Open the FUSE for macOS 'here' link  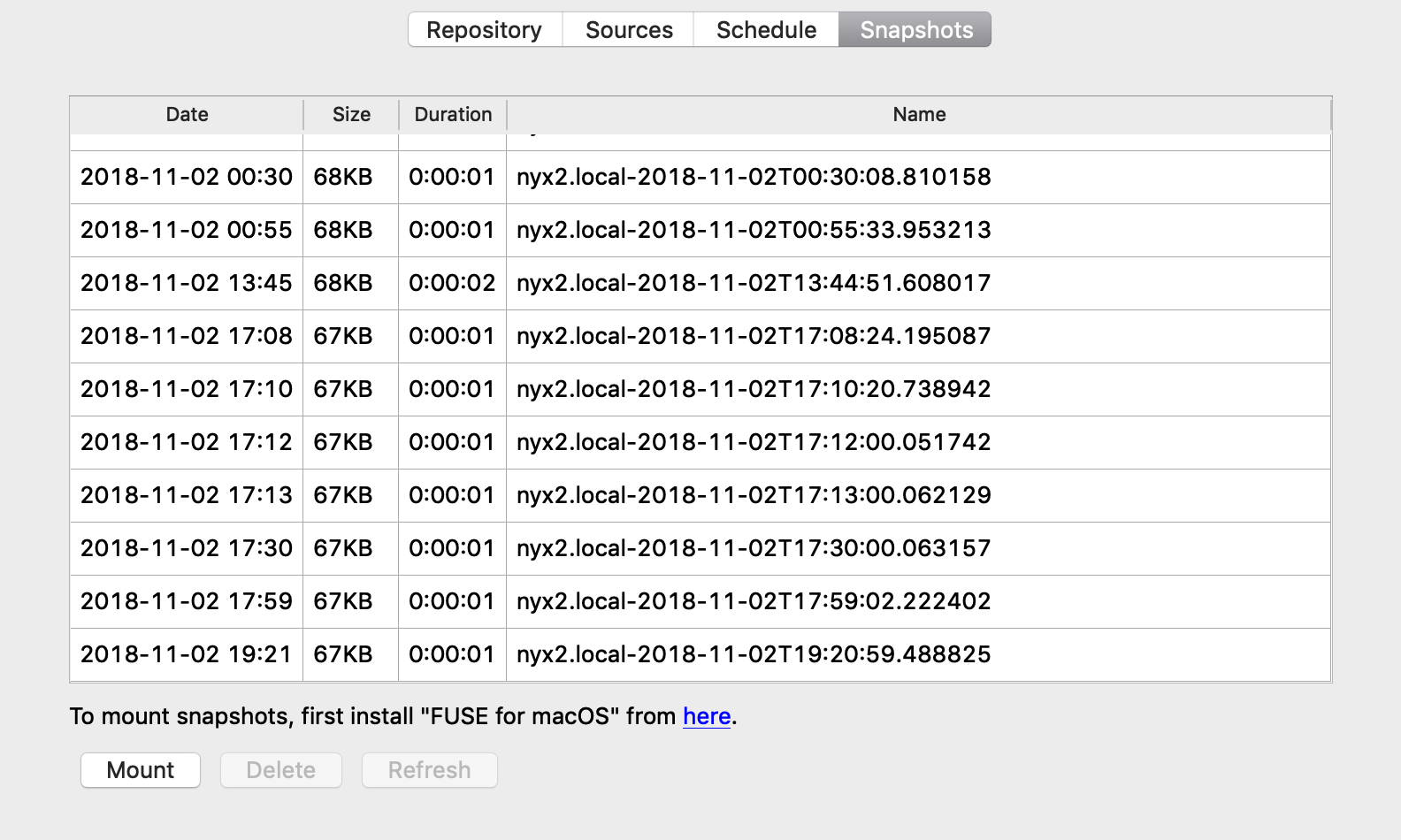[x=706, y=716]
